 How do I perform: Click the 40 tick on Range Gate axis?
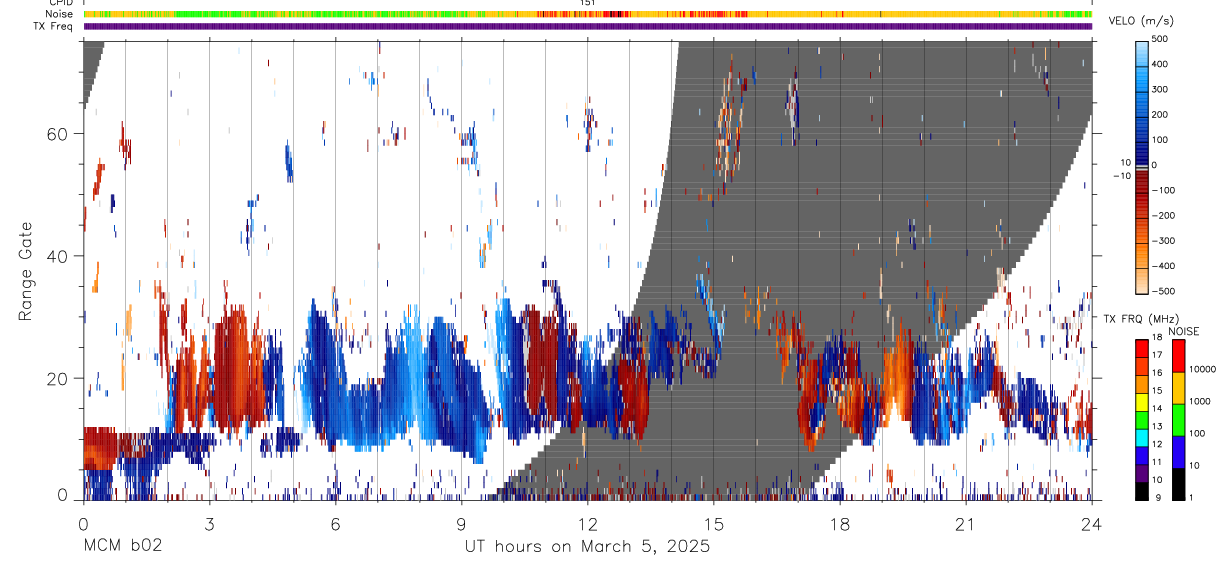click(58, 256)
